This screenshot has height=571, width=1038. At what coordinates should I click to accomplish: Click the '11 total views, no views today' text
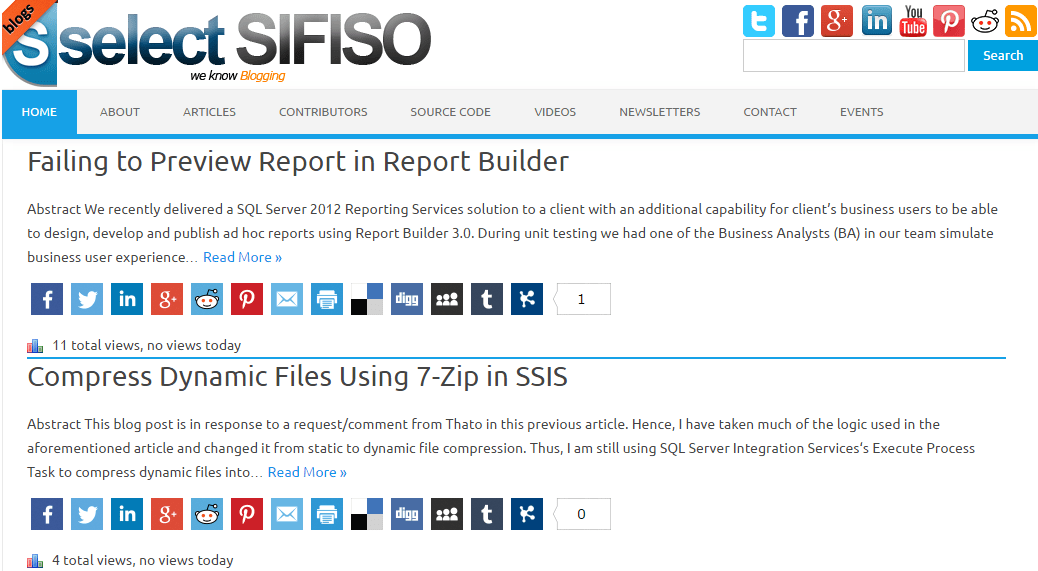click(146, 345)
